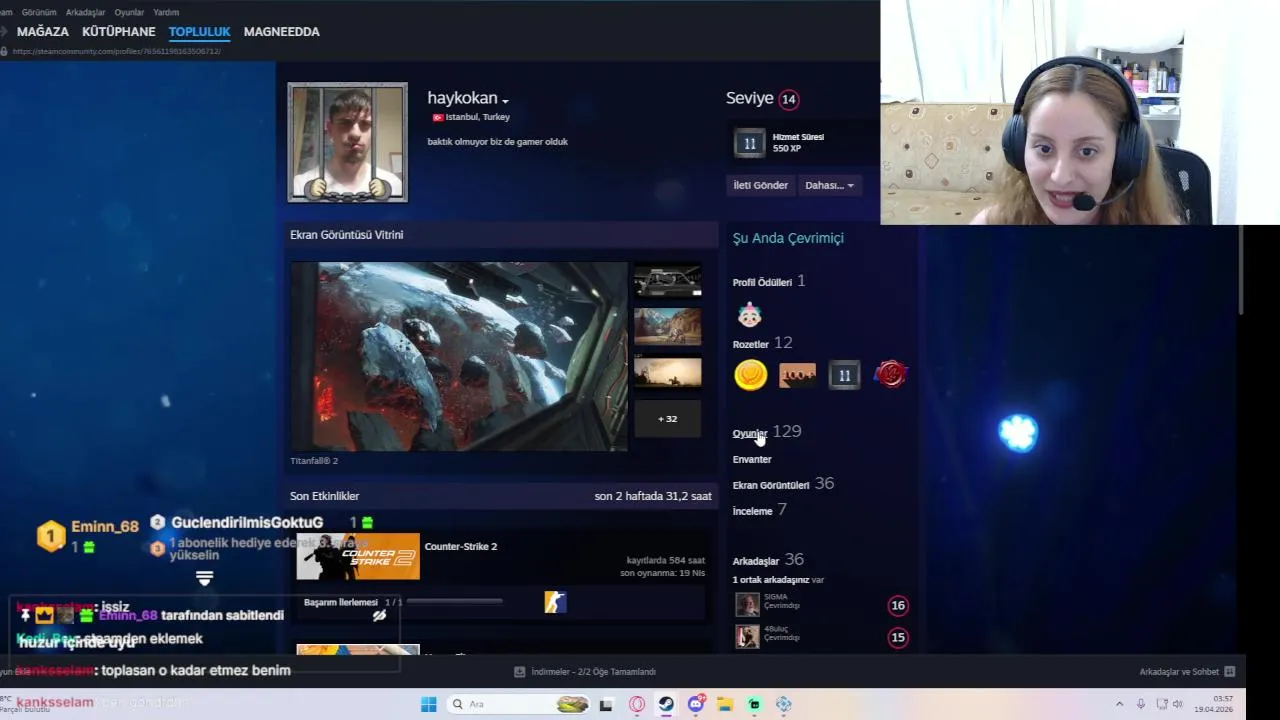Click SIGMA's level 16 badge
Screen dimensions: 1280x720
[898, 605]
